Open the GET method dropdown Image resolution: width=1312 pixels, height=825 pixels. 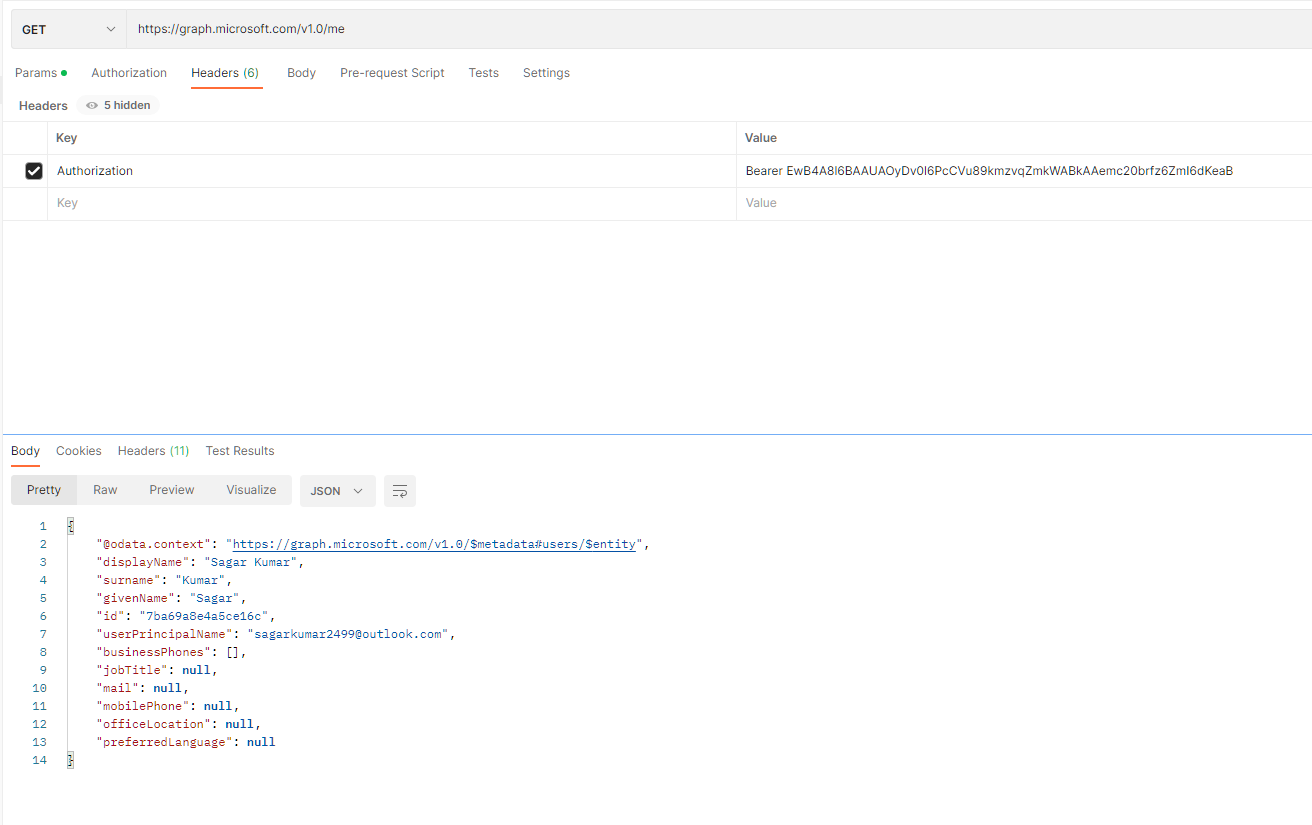tap(67, 28)
